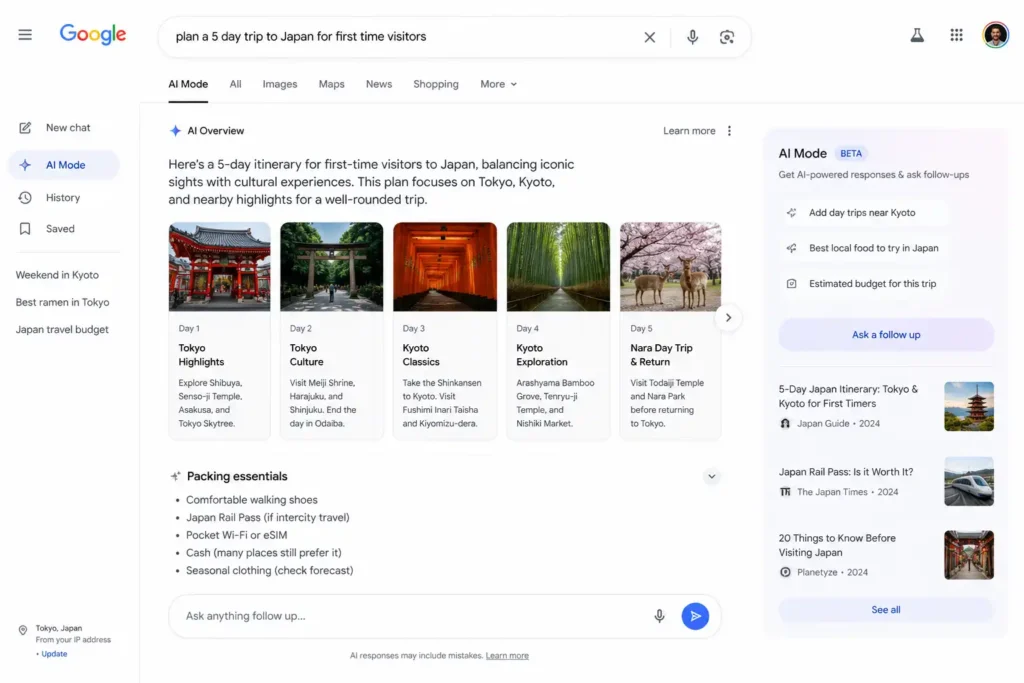Click the BETA badge next to AI Mode
This screenshot has width=1024, height=683.
850,154
